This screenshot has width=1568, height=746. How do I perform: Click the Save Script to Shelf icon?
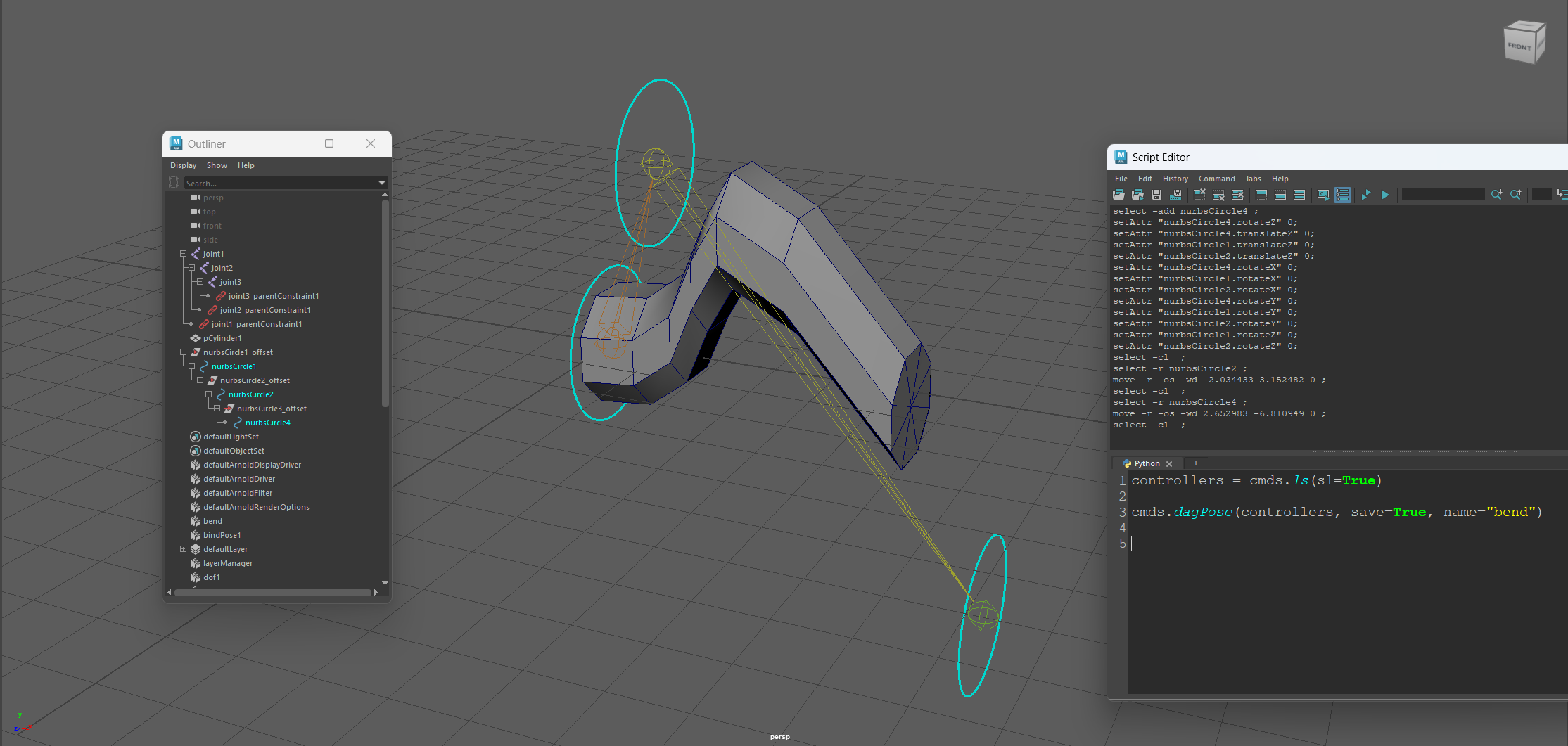1175,195
